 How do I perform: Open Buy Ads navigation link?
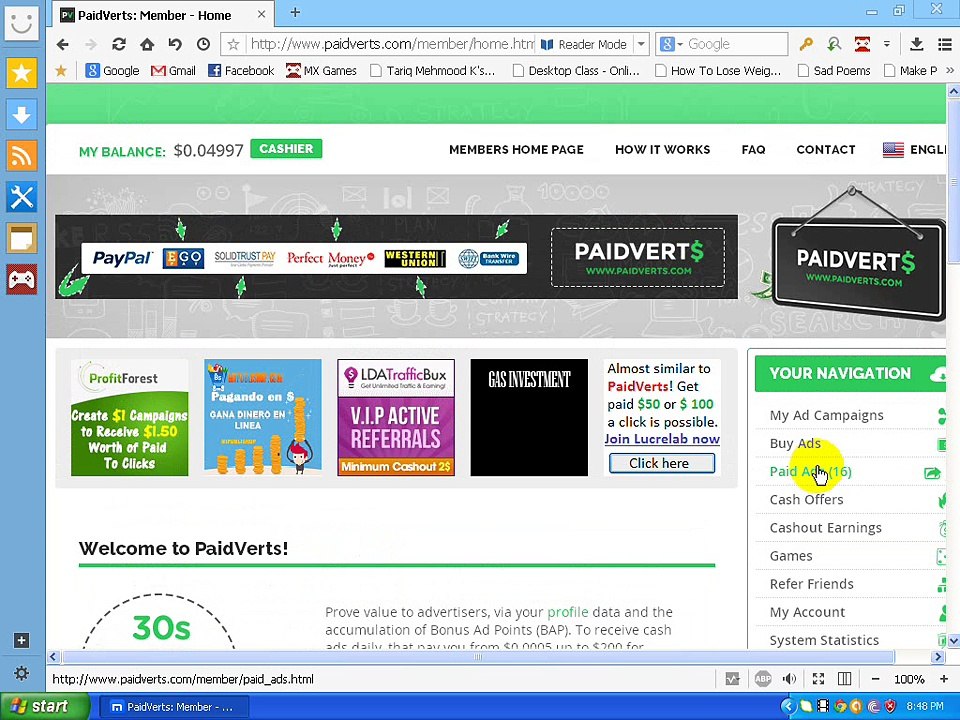(795, 443)
